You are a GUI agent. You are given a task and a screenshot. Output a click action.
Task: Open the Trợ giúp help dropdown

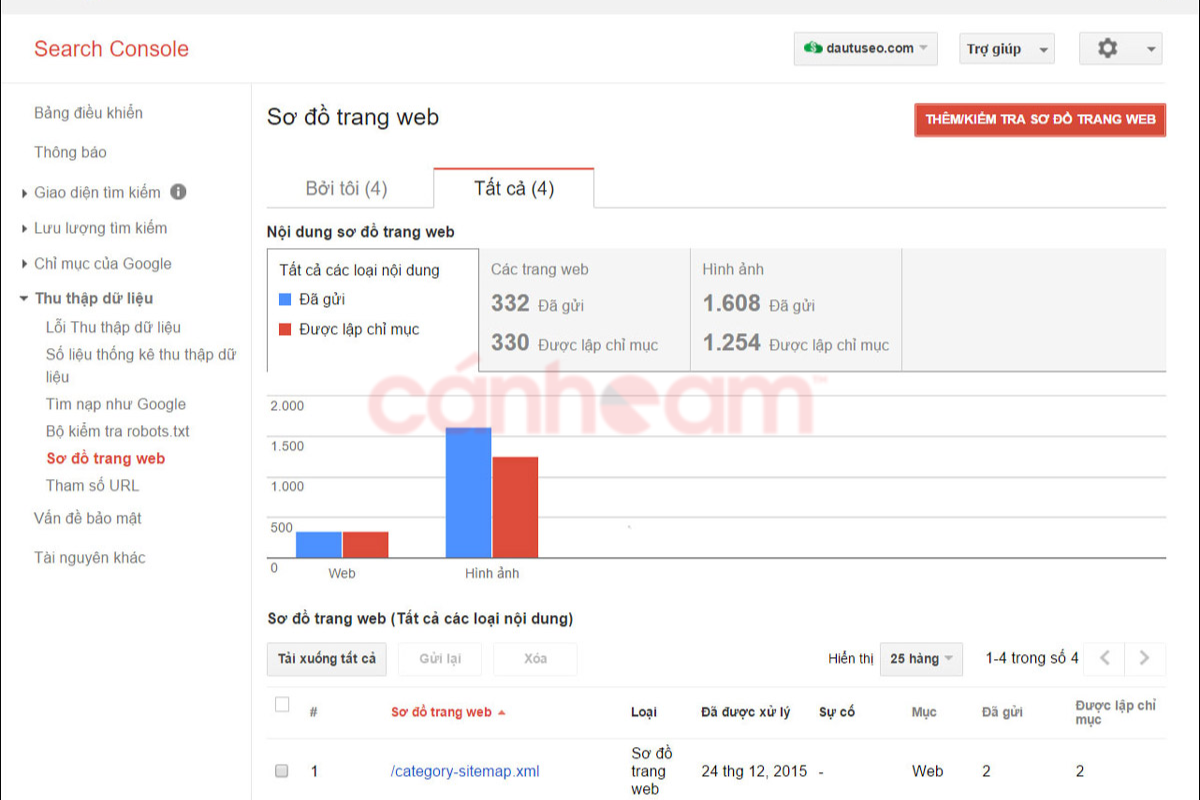[x=1007, y=48]
